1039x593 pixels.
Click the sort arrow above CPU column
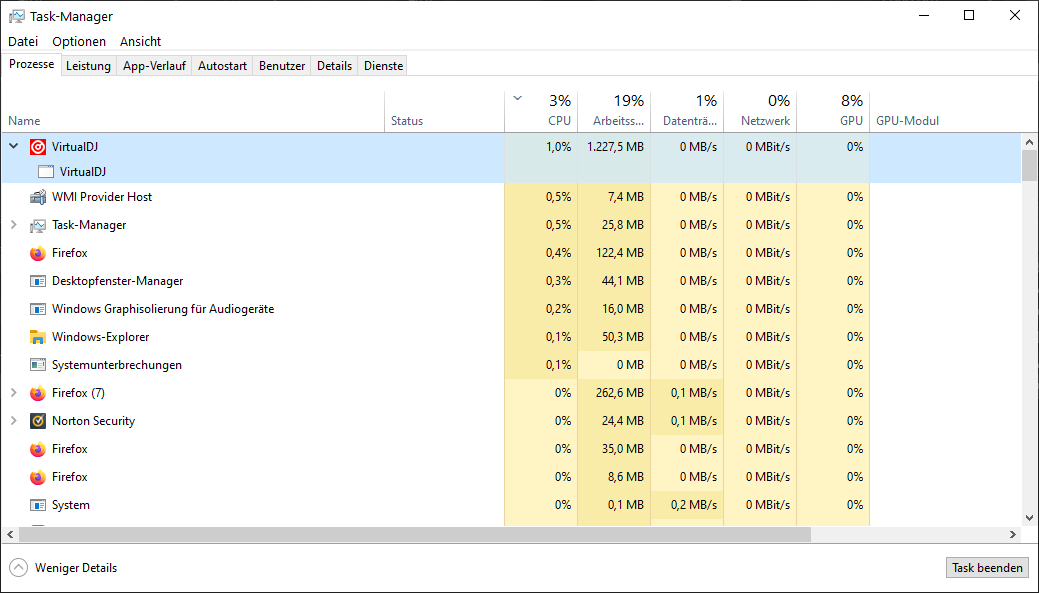tap(518, 99)
